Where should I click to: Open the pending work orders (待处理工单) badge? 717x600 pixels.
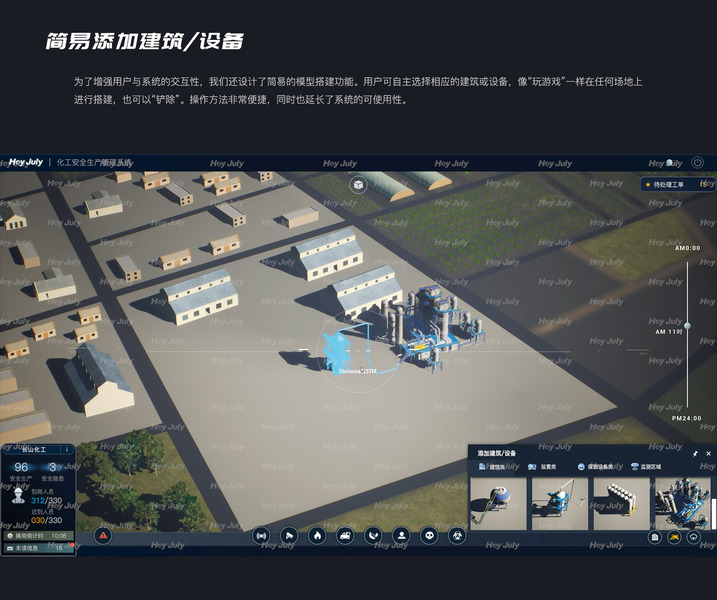pyautogui.click(x=678, y=184)
